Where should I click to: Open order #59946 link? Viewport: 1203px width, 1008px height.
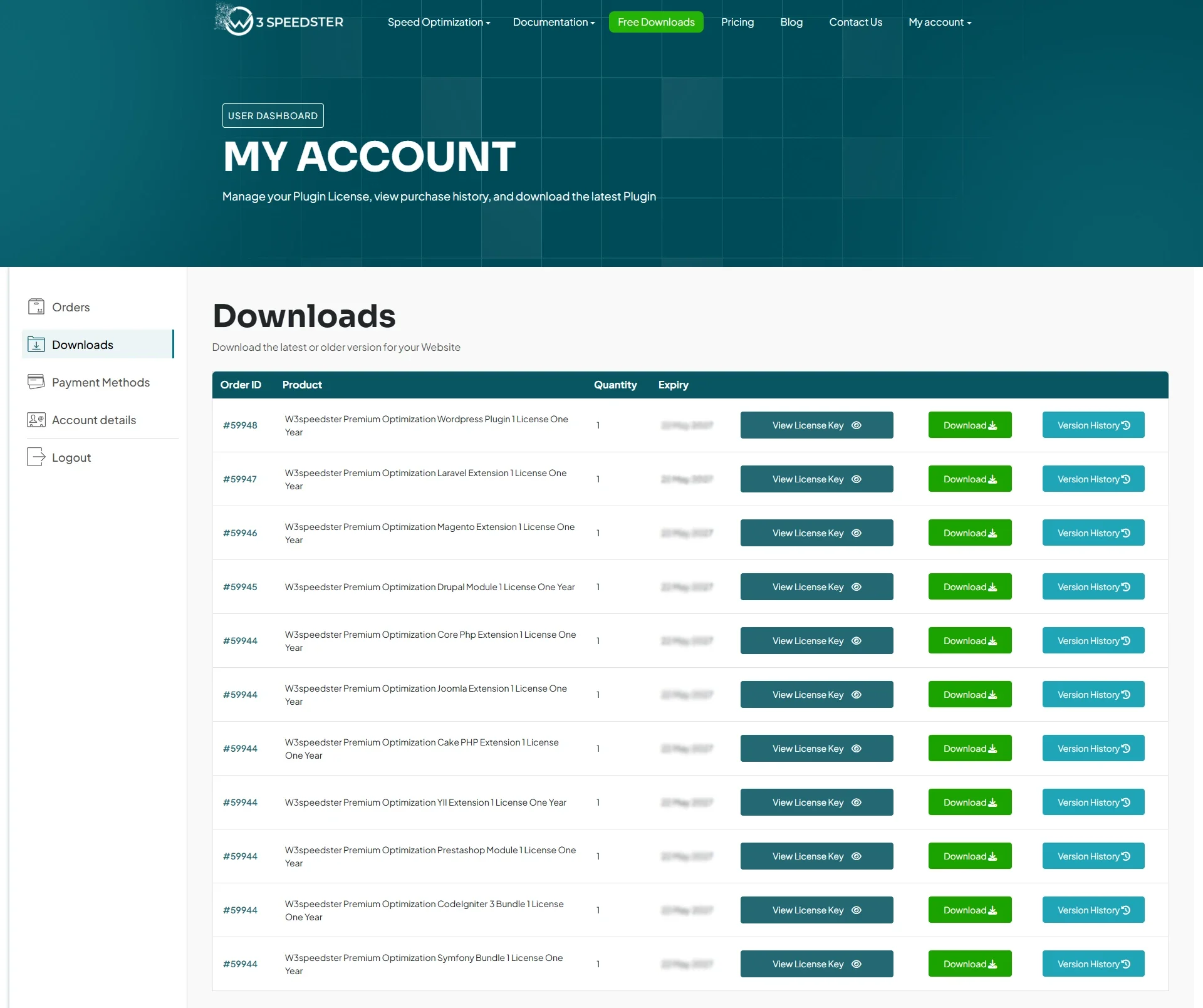click(240, 533)
